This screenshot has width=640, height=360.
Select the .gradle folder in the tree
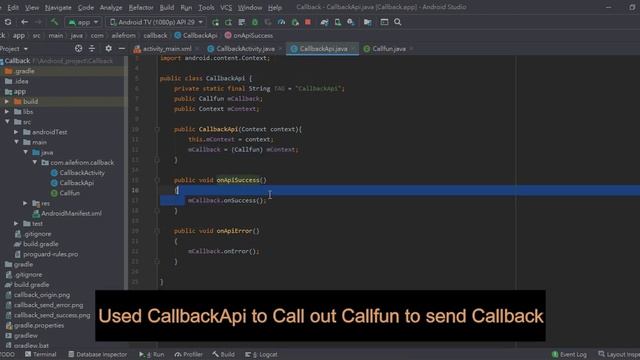tap(20, 71)
